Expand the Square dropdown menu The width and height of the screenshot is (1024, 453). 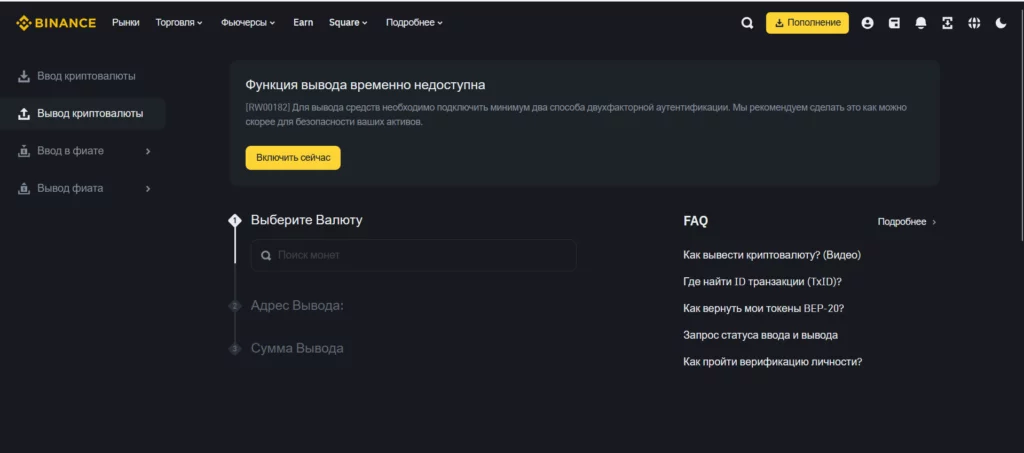[x=348, y=22]
